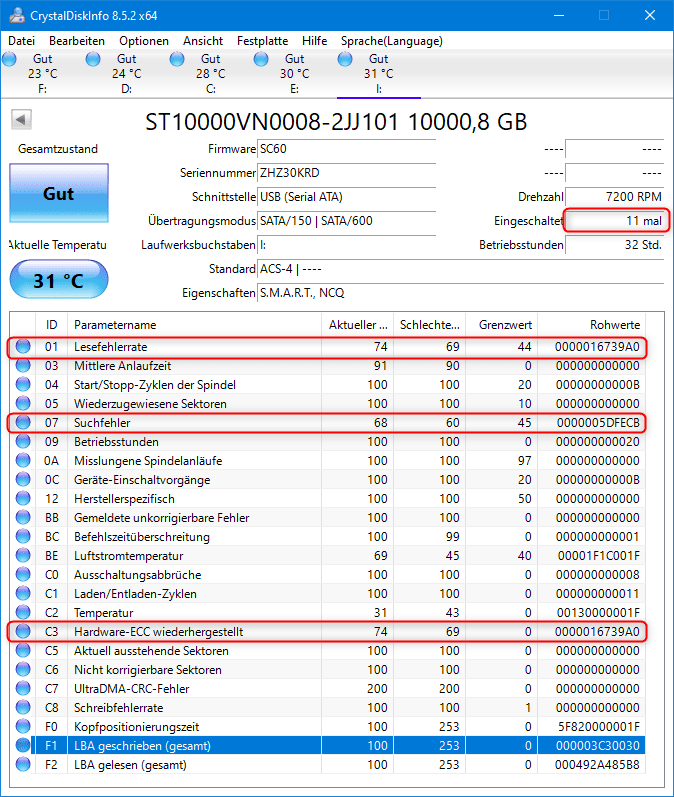
Task: Select disk I: health status orb
Action: 345,59
